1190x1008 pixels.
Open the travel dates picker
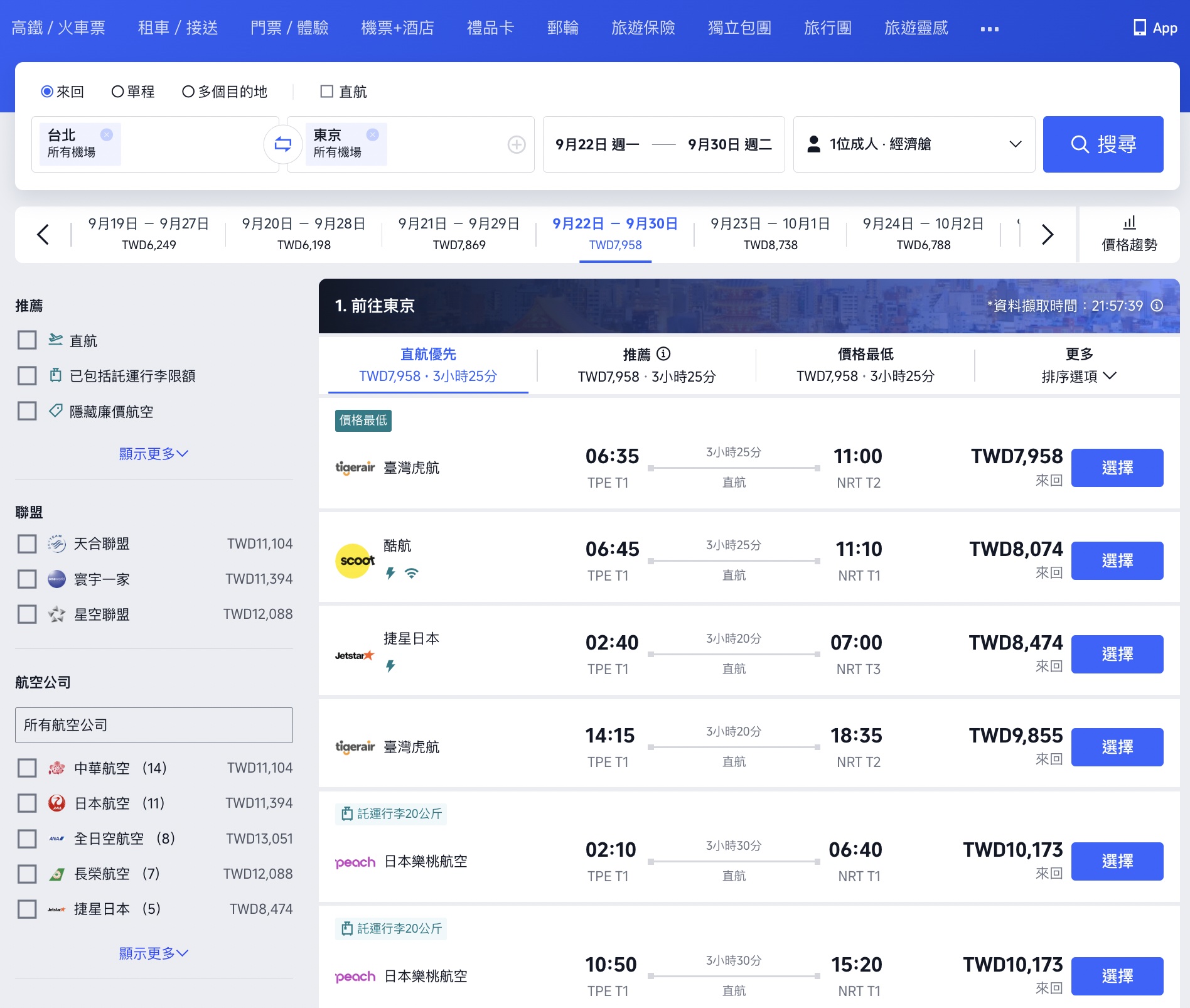(x=663, y=144)
